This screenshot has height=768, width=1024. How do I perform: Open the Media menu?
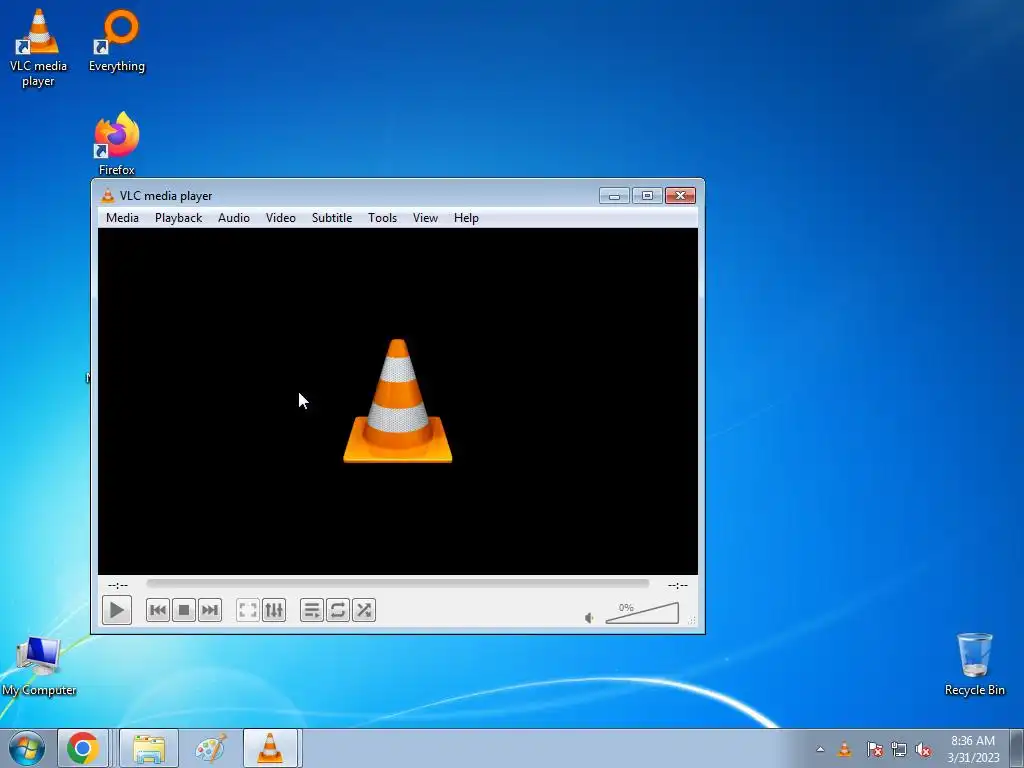pos(122,218)
